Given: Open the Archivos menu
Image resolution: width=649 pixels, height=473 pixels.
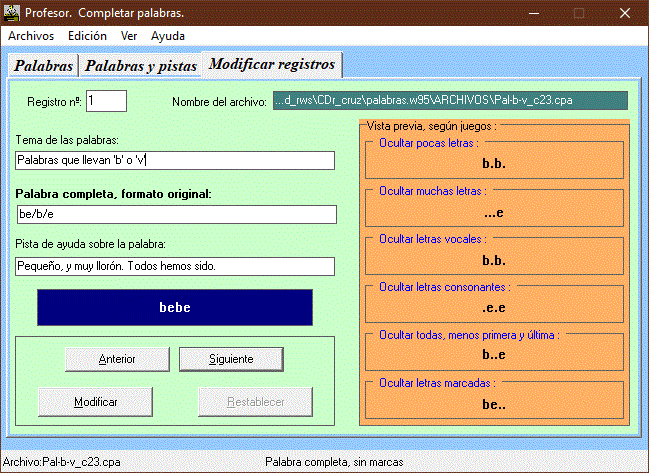Looking at the screenshot, I should tap(31, 36).
